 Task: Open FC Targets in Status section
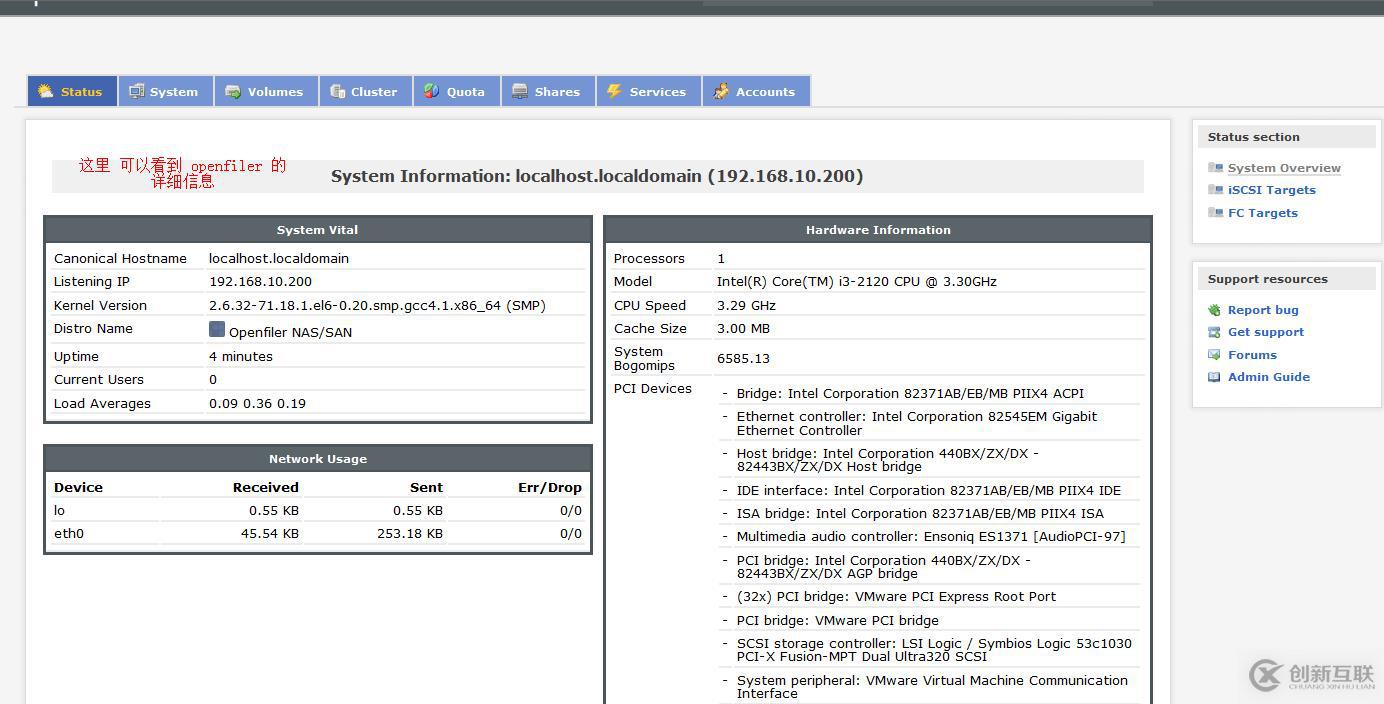tap(1262, 213)
